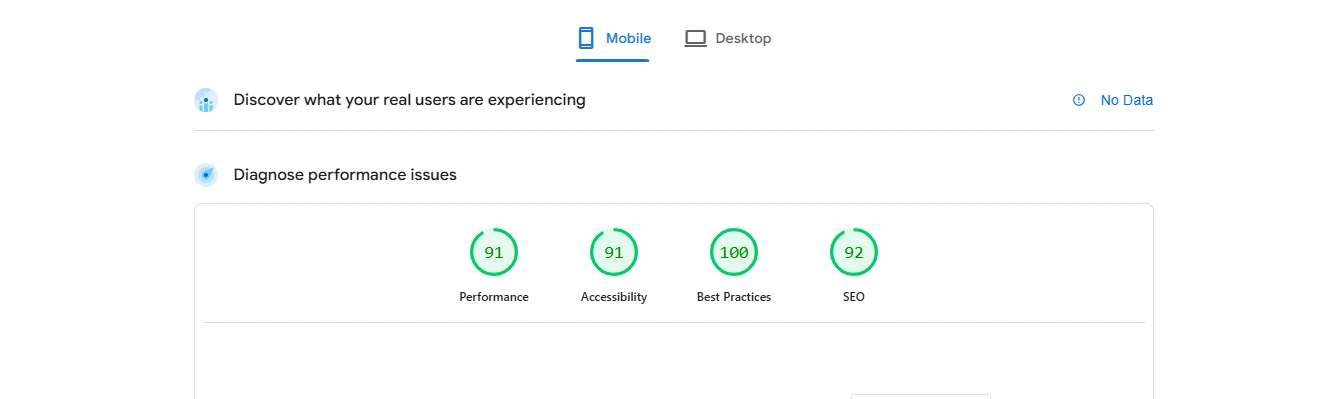Jump to the Performance label text

pos(494,297)
